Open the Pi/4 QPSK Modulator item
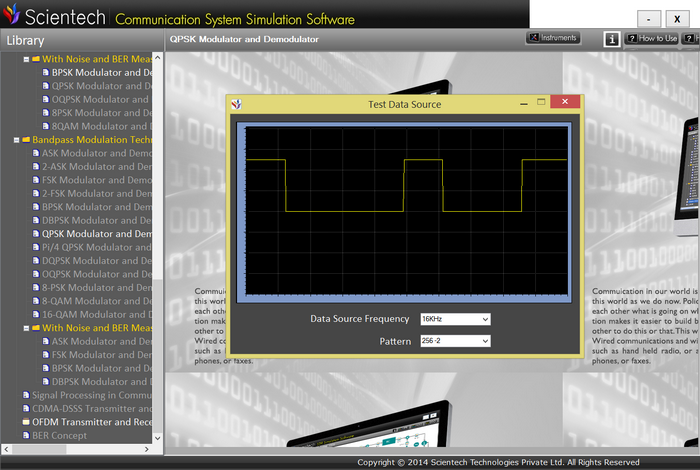The width and height of the screenshot is (700, 470). (97, 247)
